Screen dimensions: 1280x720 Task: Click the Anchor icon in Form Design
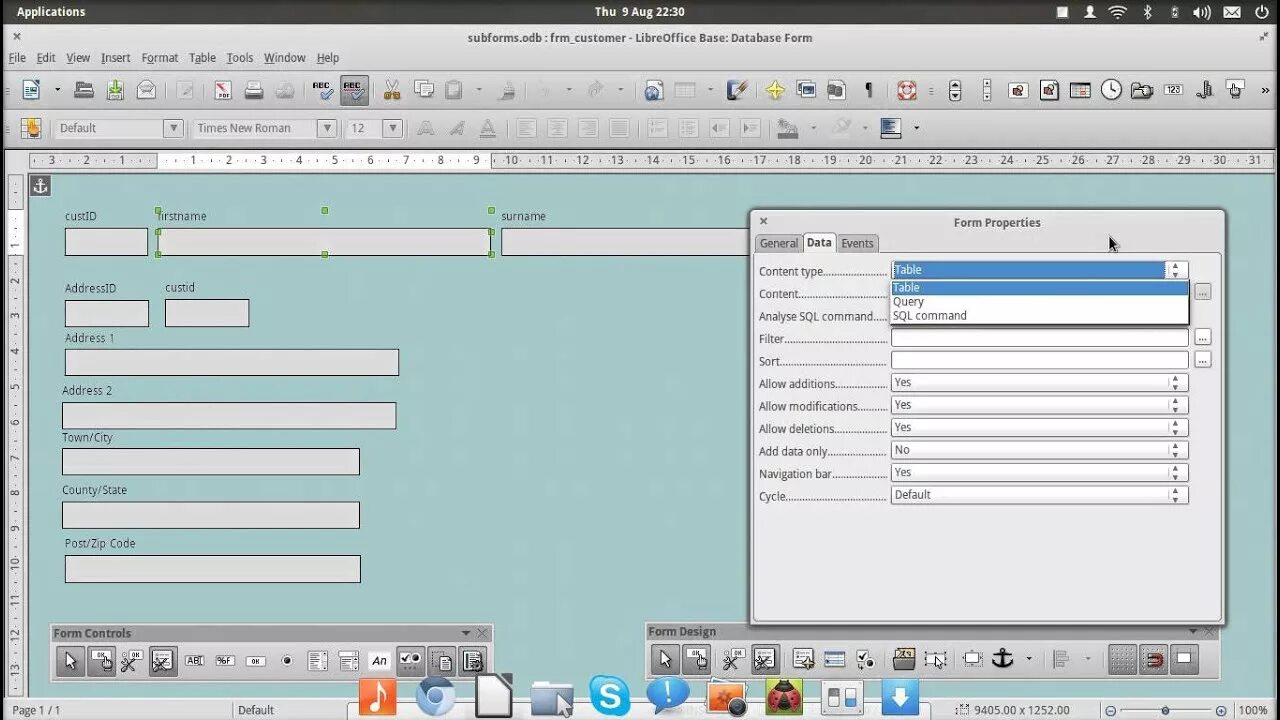tap(1002, 659)
